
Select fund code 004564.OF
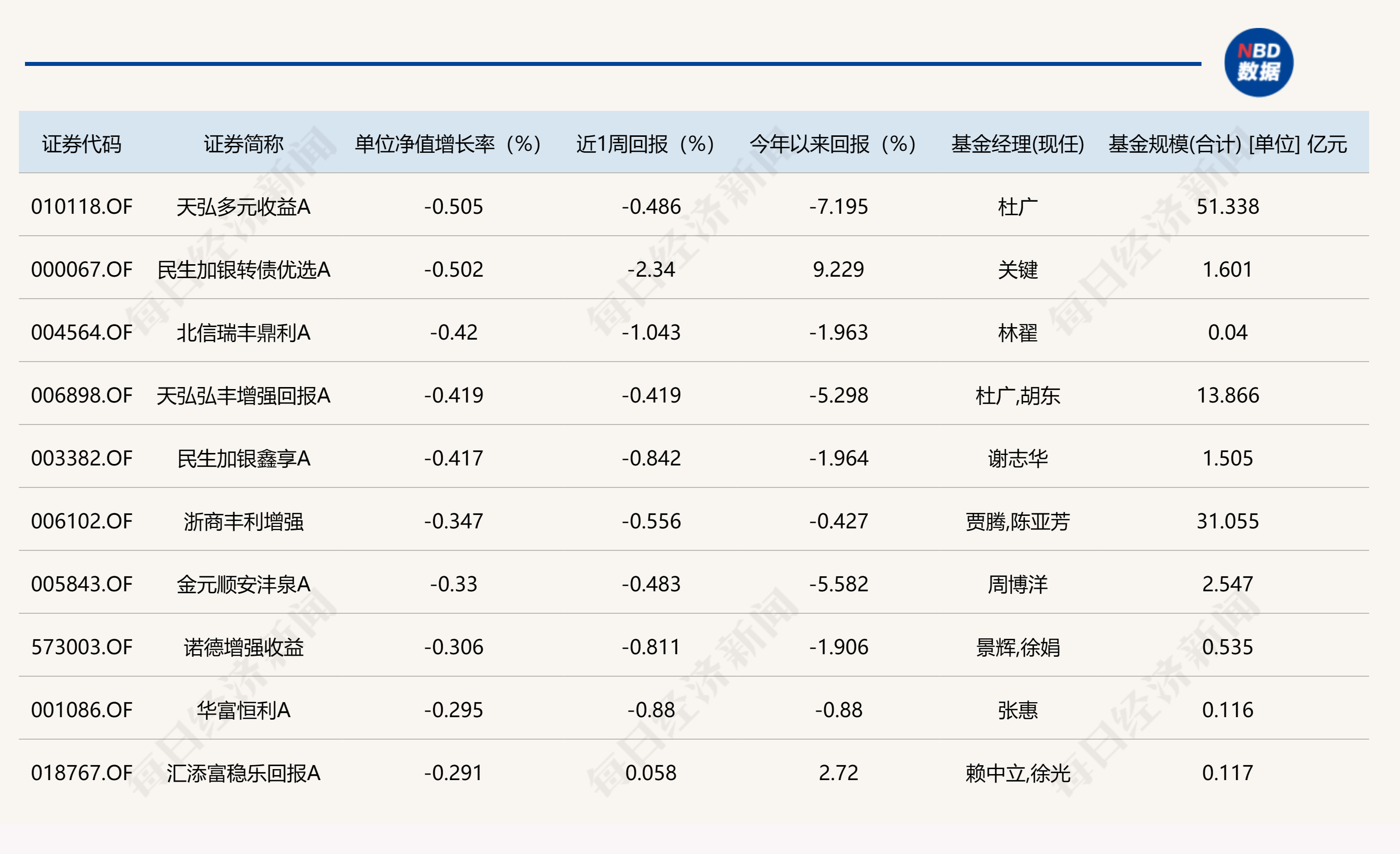(x=82, y=333)
